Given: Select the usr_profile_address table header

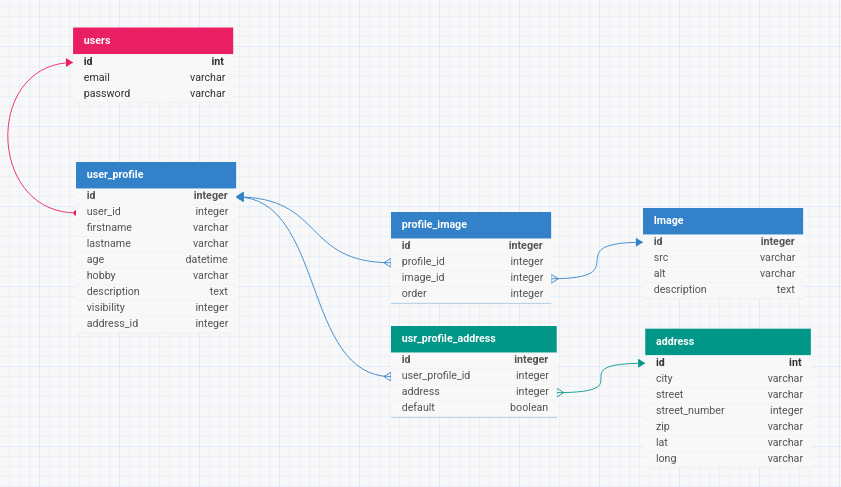Looking at the screenshot, I should [x=473, y=338].
